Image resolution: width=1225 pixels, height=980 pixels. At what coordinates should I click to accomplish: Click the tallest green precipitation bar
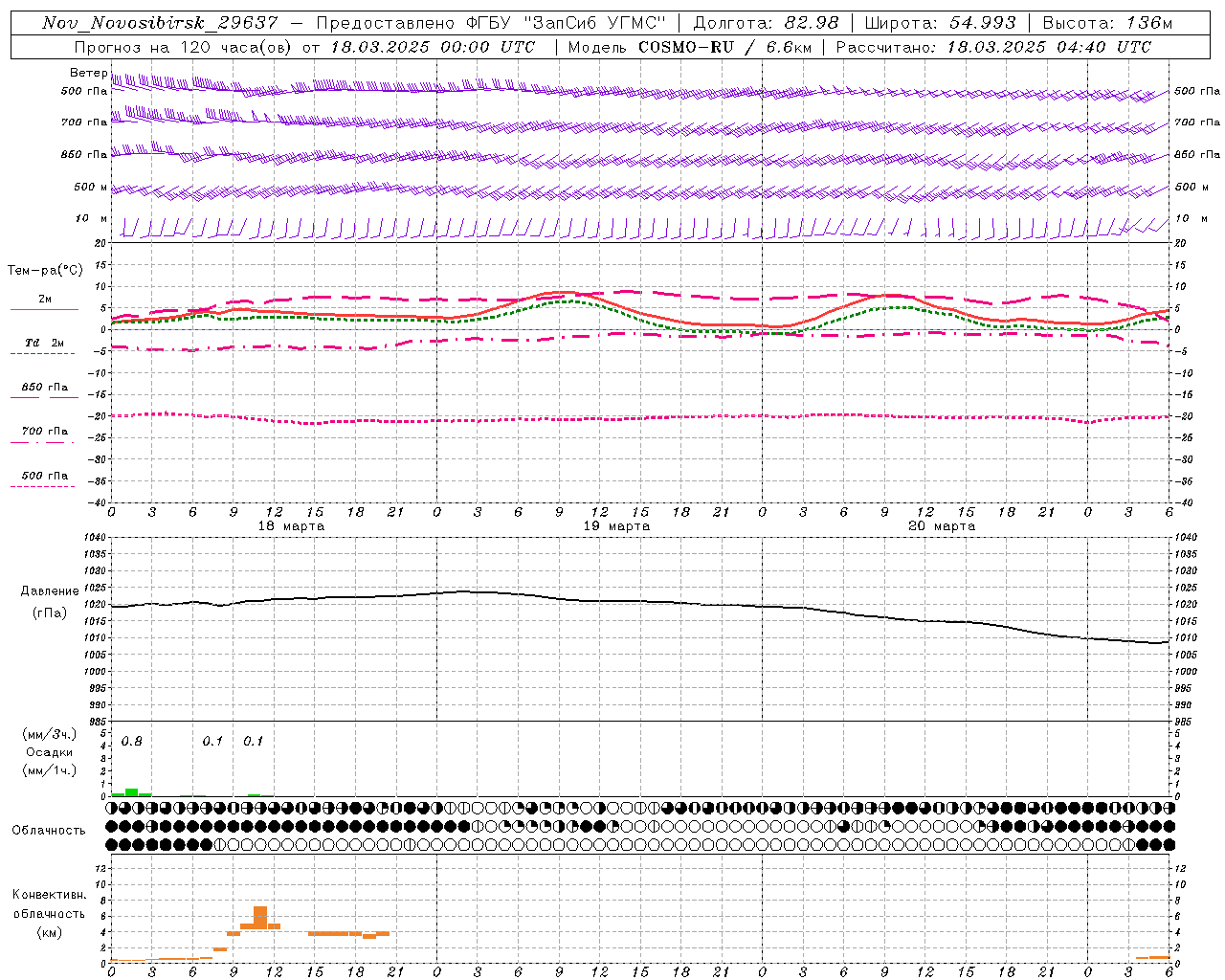click(x=132, y=792)
